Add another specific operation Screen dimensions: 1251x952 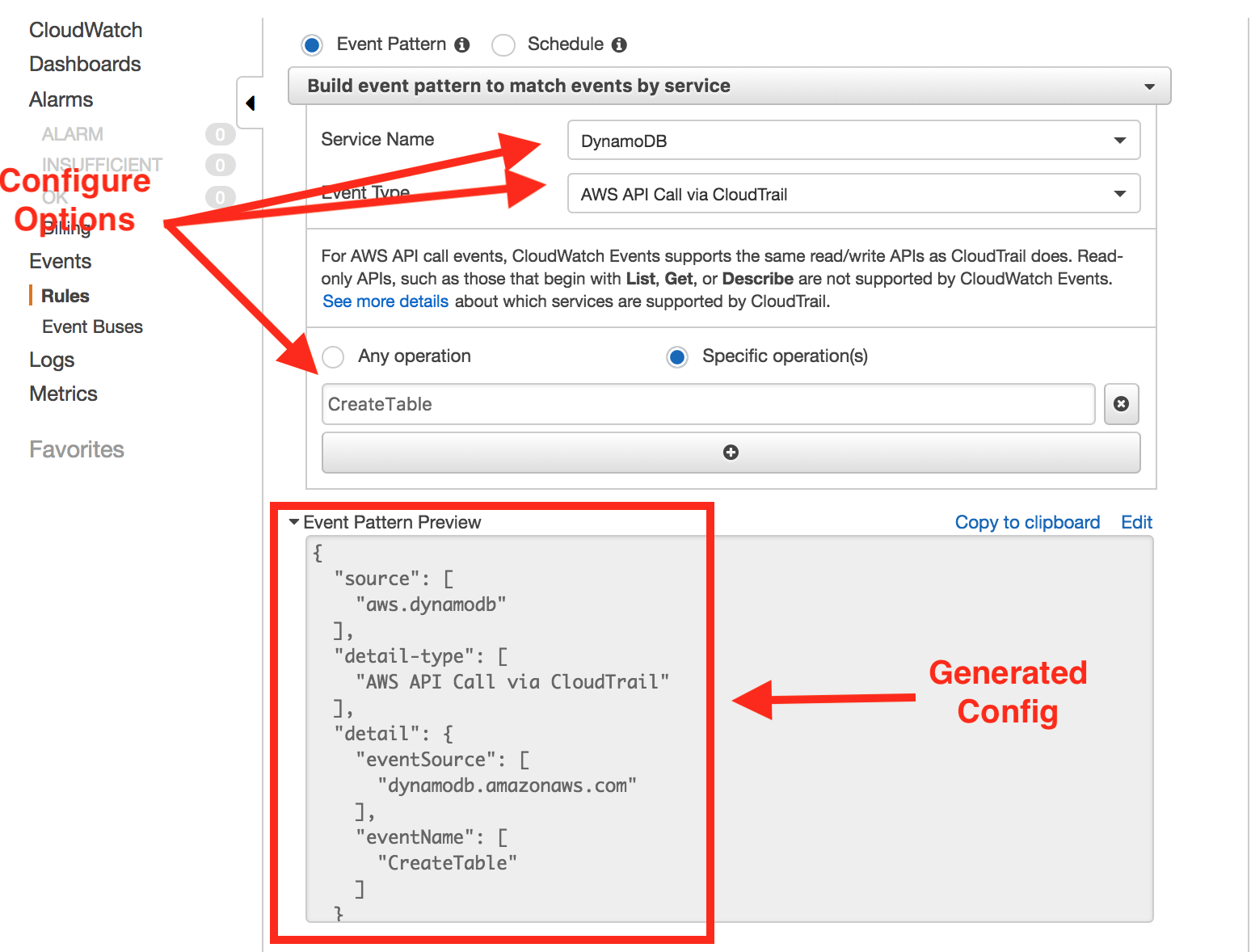click(730, 453)
